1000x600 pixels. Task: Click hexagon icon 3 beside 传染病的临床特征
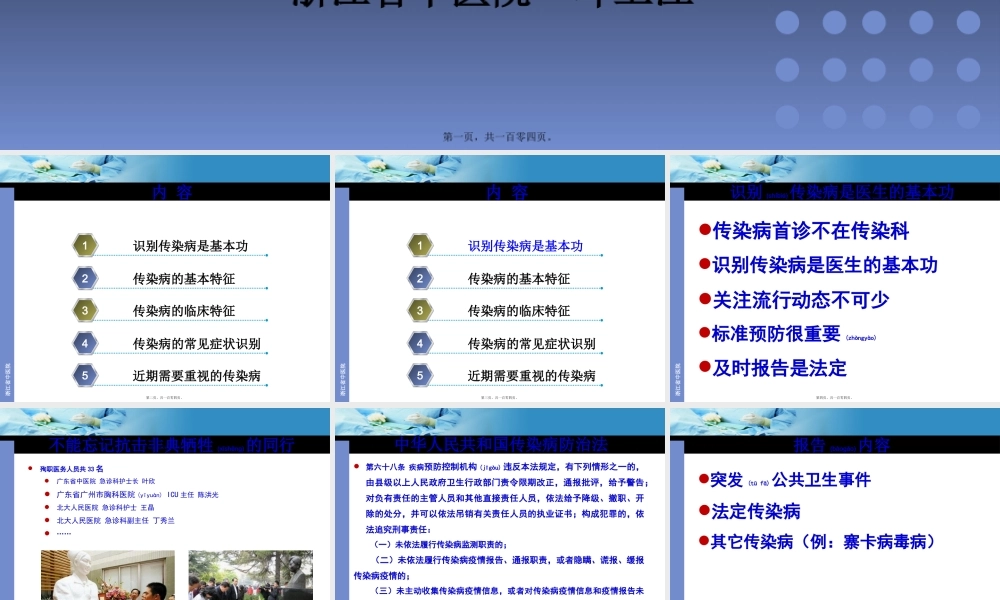coord(84,310)
